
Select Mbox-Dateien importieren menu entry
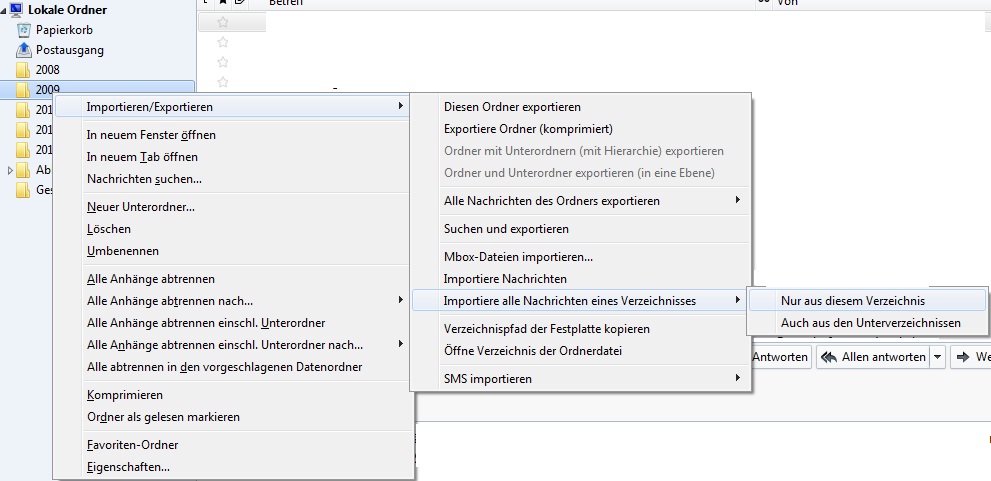pyautogui.click(x=518, y=257)
